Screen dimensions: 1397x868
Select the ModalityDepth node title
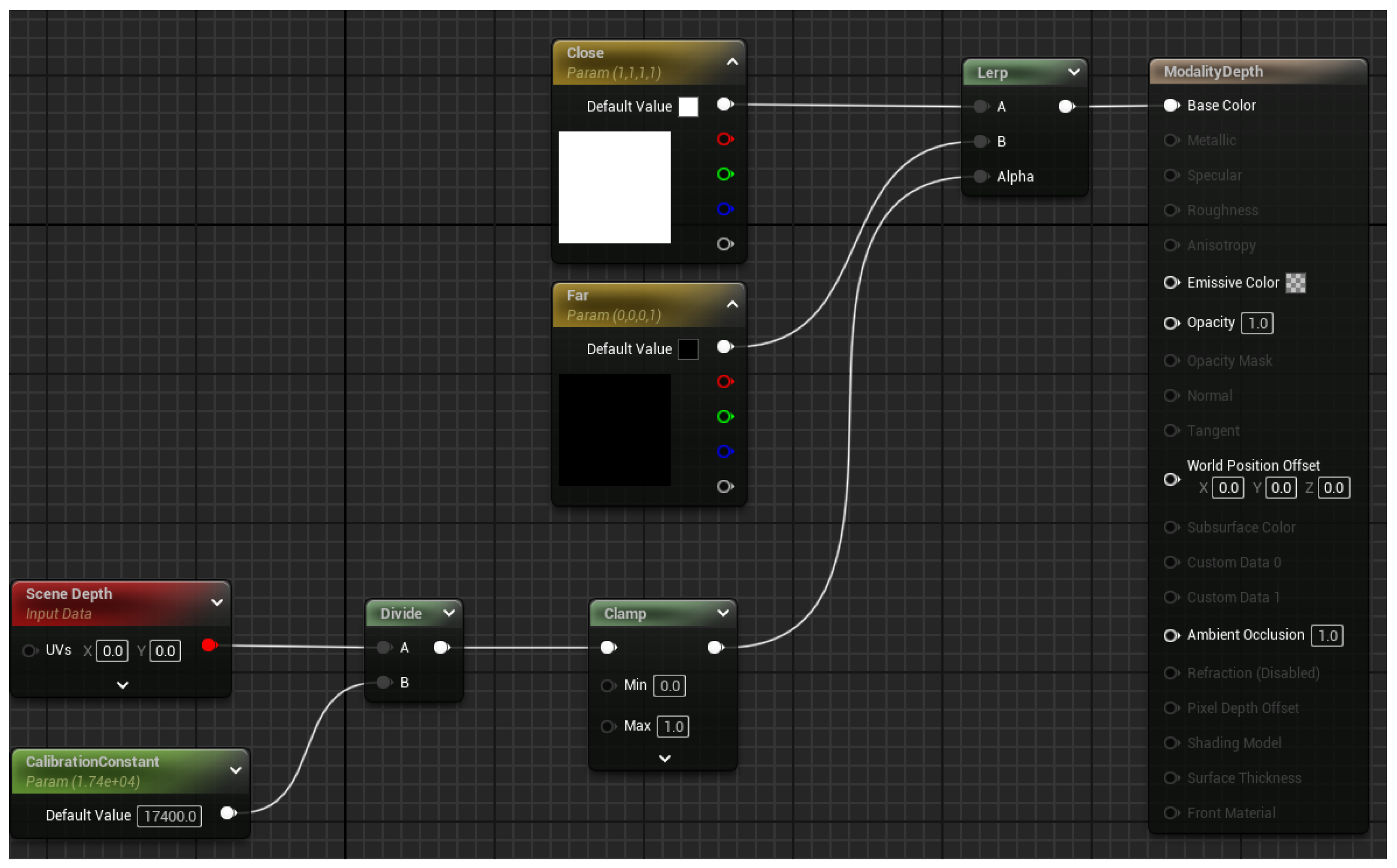[x=1213, y=72]
